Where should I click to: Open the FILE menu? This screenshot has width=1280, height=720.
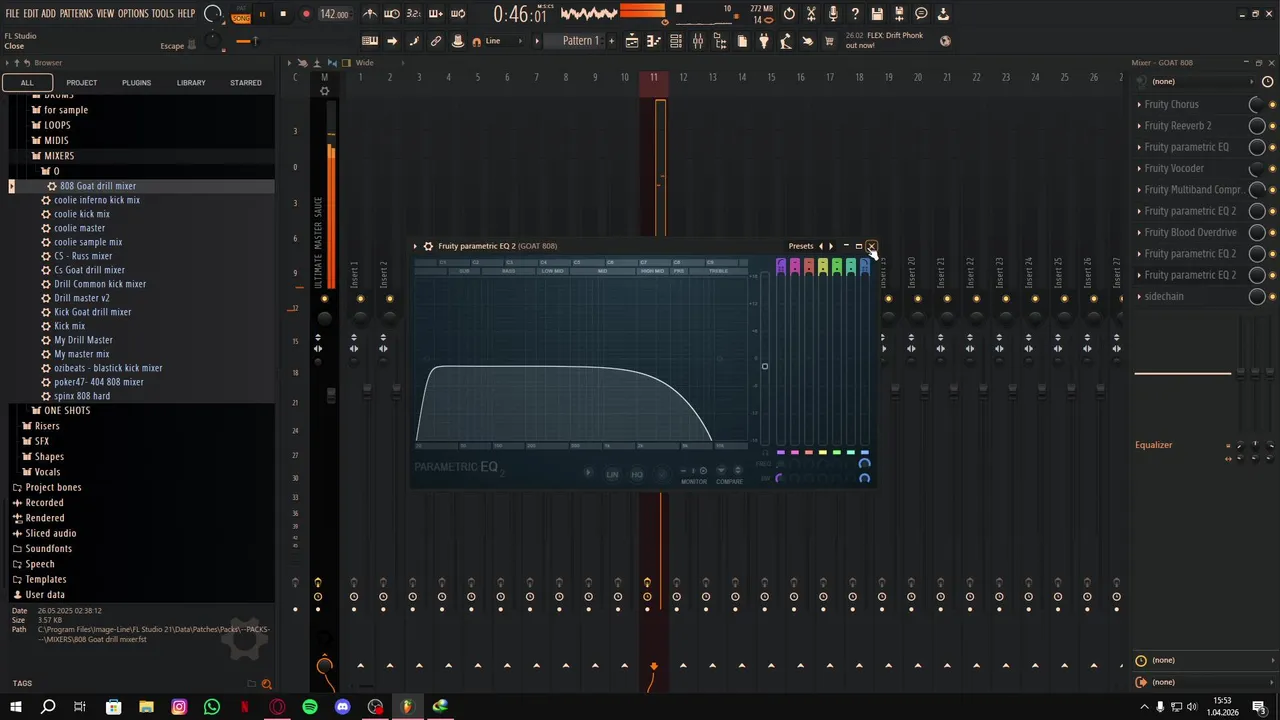(12, 14)
